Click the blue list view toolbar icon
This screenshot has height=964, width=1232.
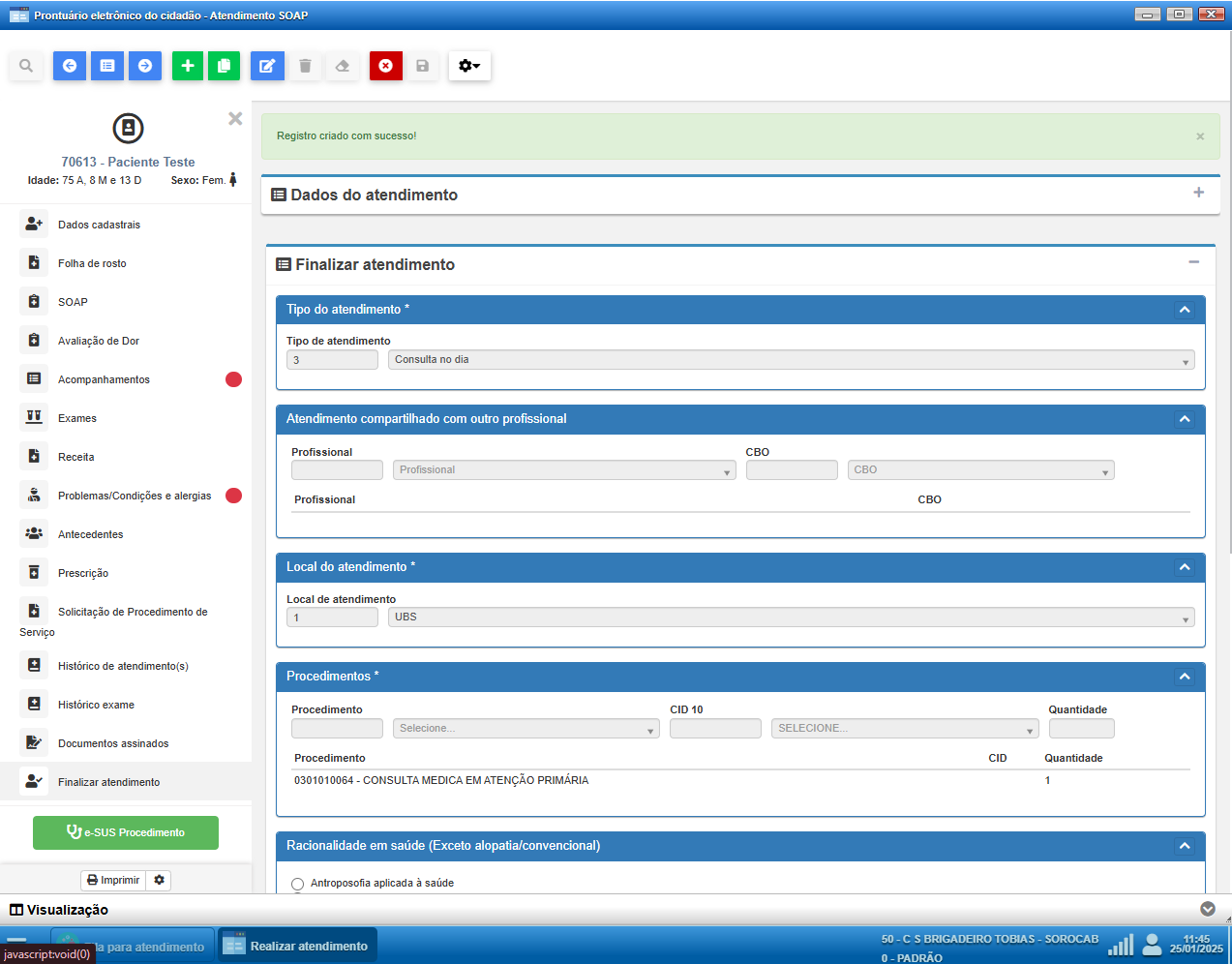point(107,66)
